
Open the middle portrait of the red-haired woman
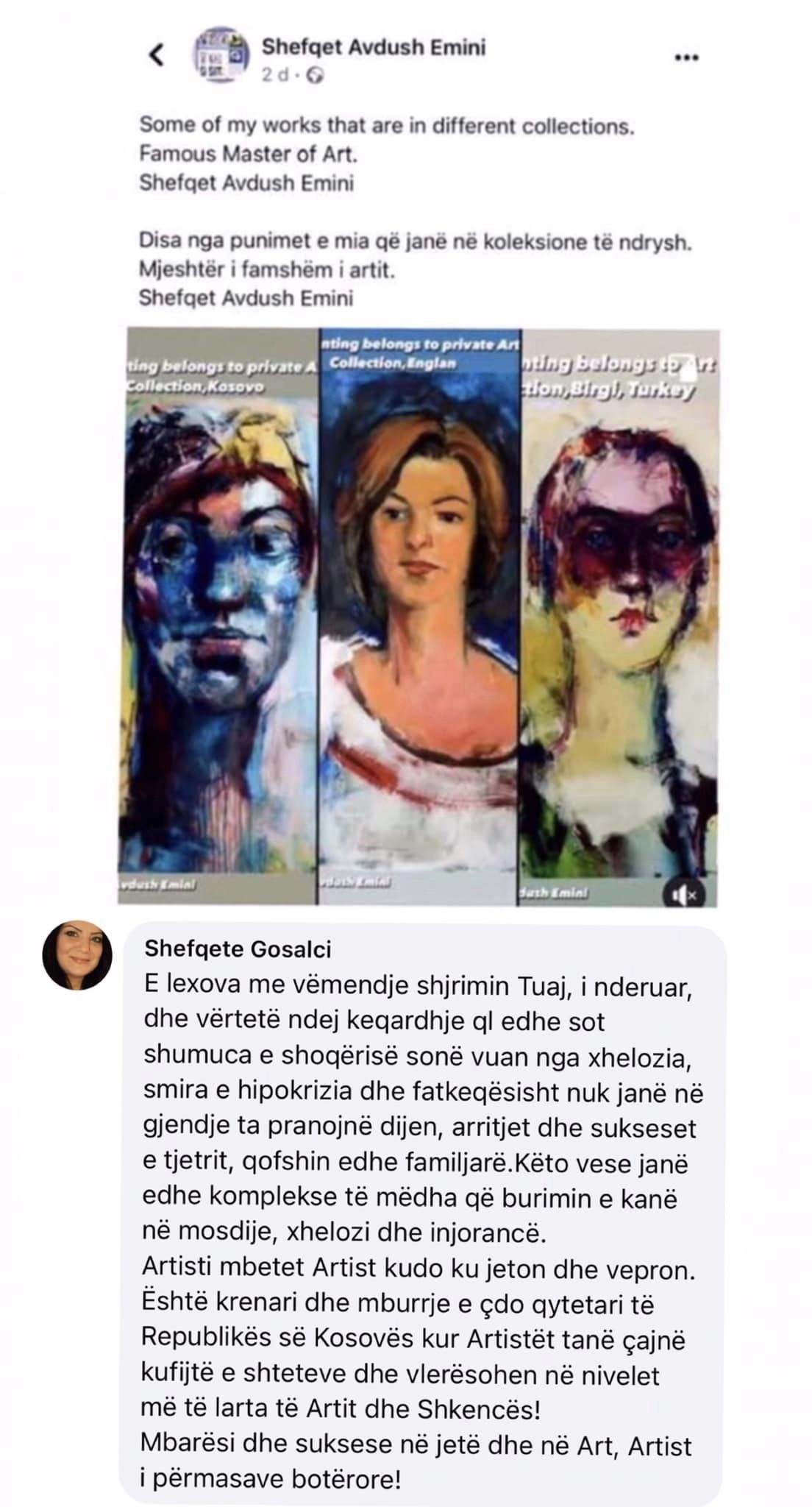(419, 617)
